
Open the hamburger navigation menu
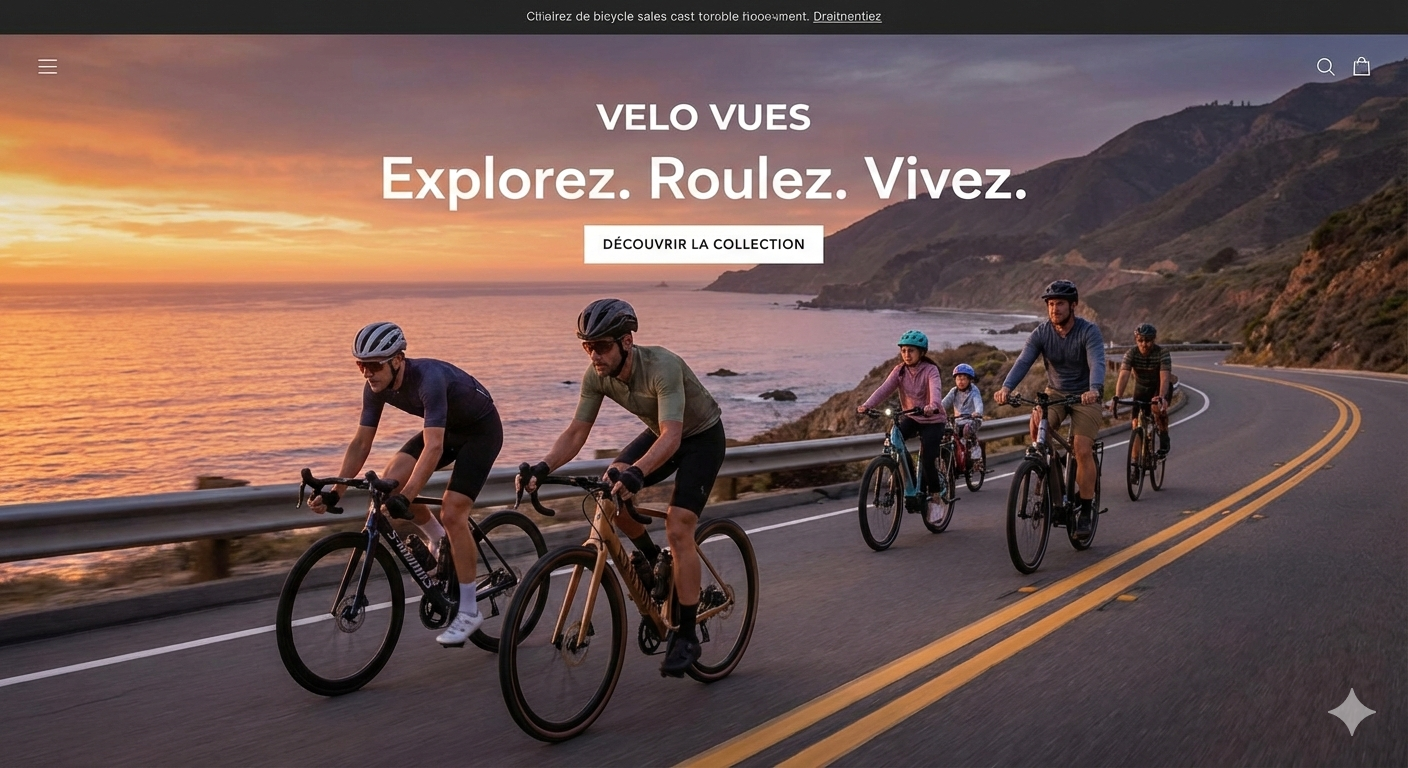[48, 66]
